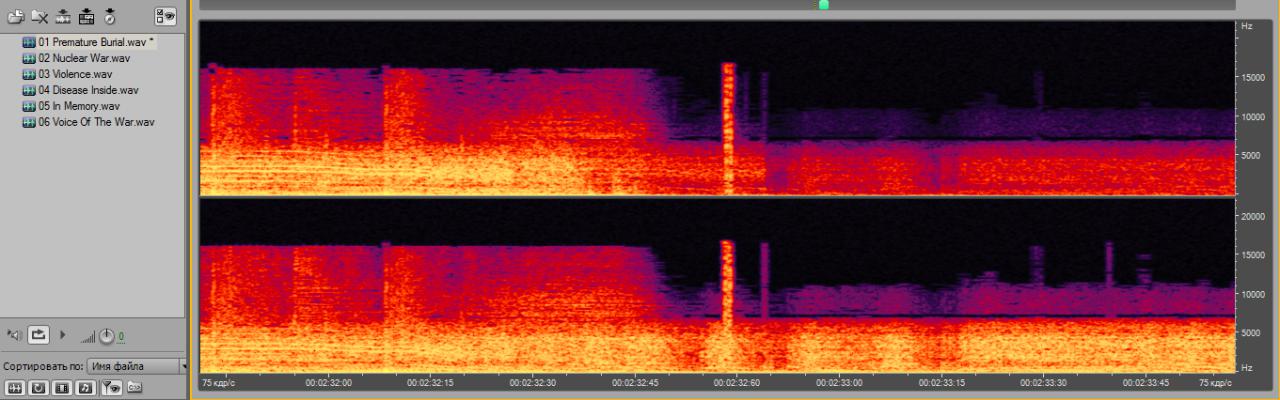The height and width of the screenshot is (400, 1280).
Task: Click 20000 label on lower frequency scale
Action: (1254, 216)
